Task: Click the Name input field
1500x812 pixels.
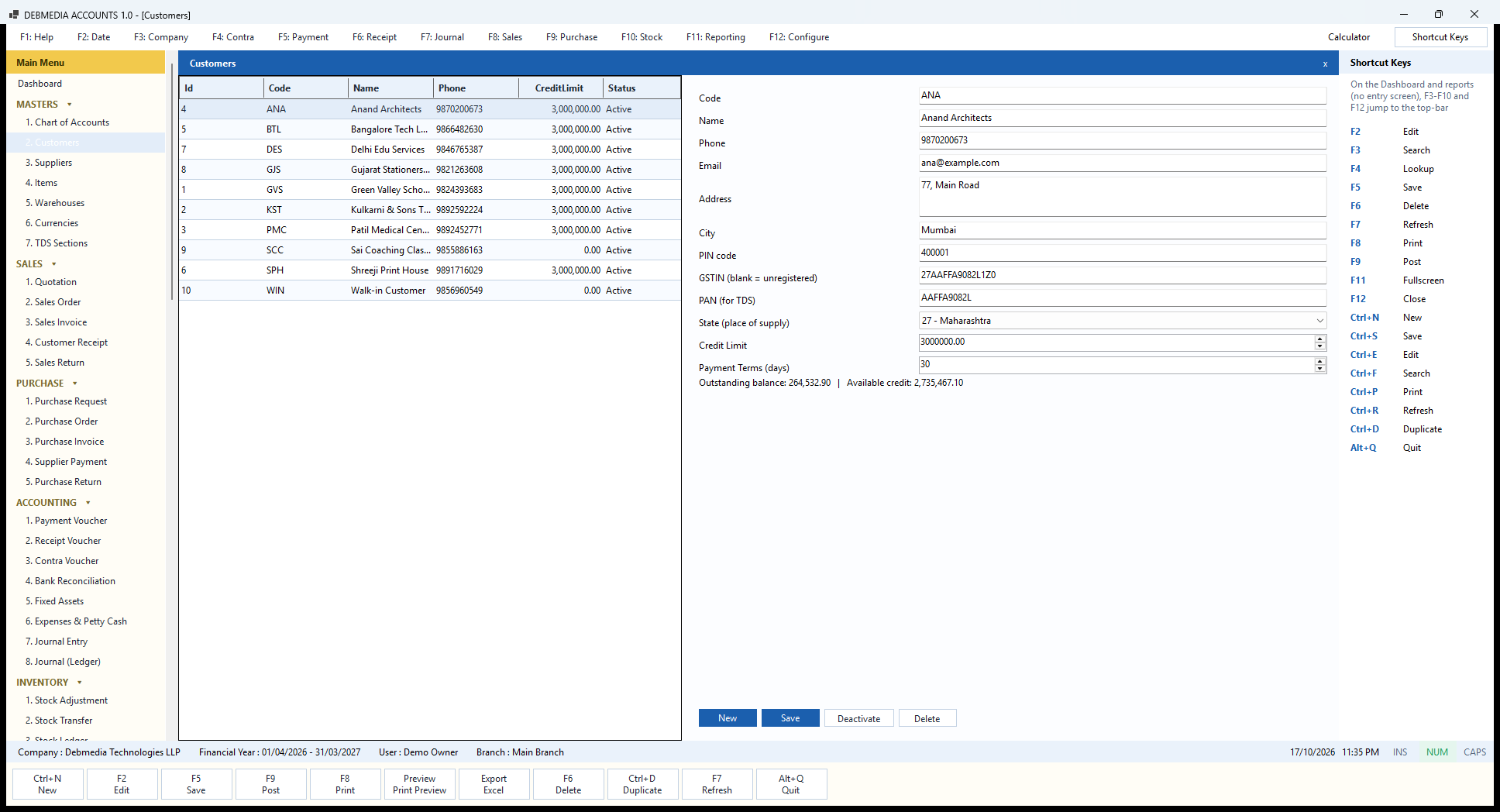Action: point(1123,118)
